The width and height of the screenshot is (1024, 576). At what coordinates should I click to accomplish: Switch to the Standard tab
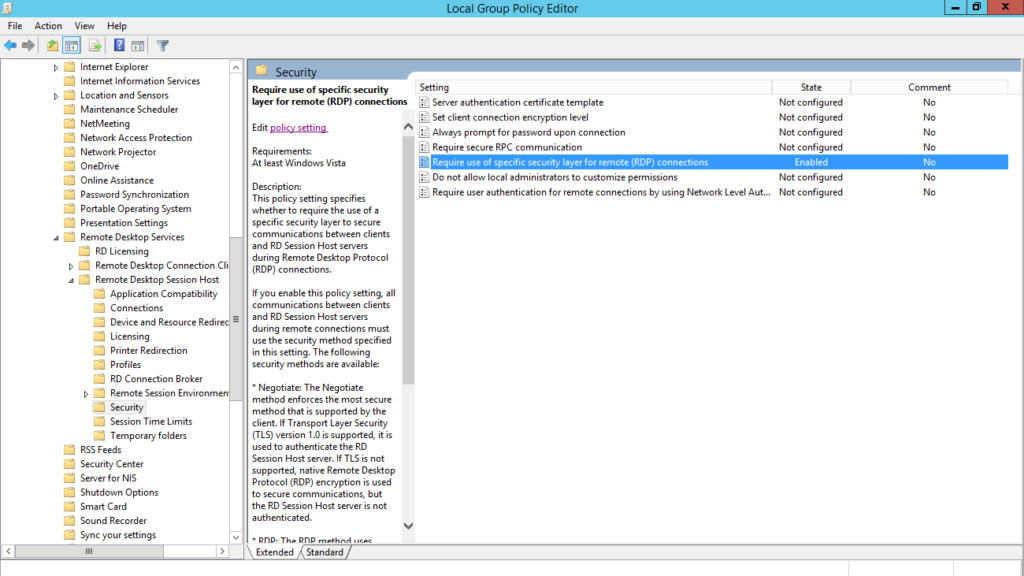click(324, 552)
